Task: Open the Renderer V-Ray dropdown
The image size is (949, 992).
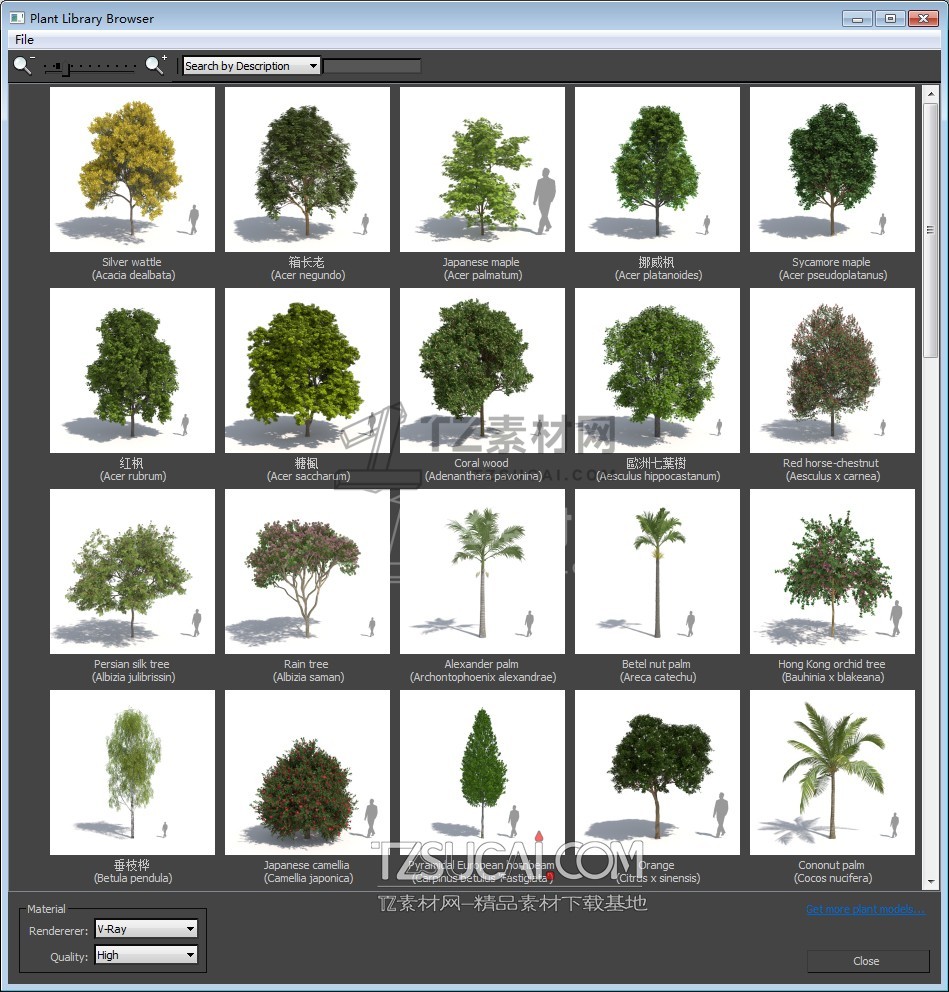Action: click(146, 929)
